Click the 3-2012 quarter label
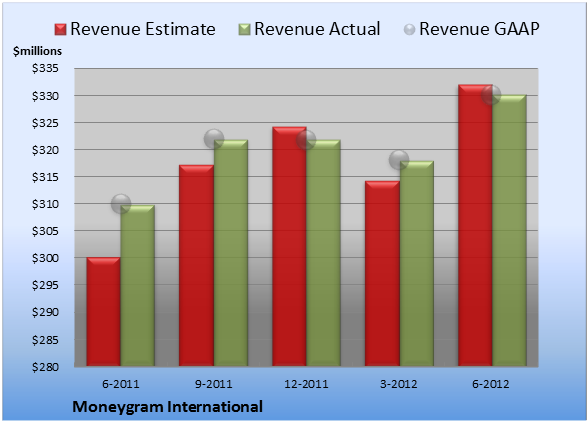 coord(399,384)
